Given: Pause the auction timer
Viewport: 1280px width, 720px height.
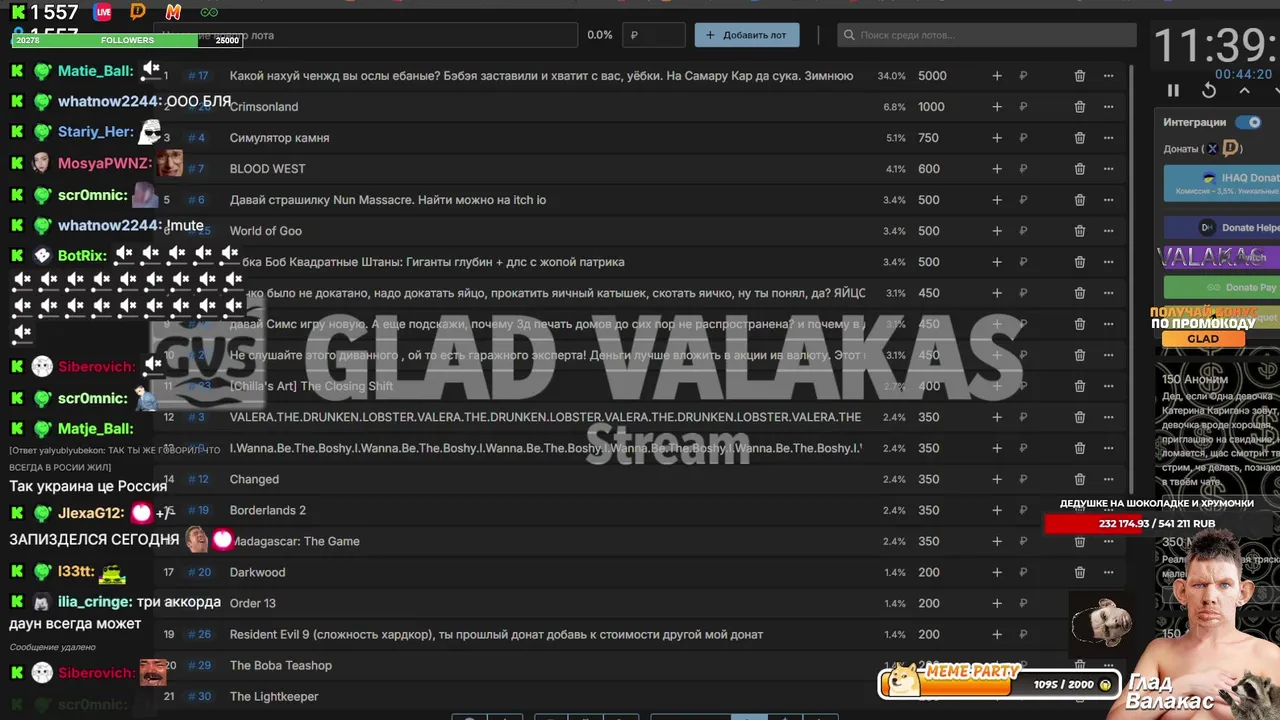Looking at the screenshot, I should [1173, 90].
